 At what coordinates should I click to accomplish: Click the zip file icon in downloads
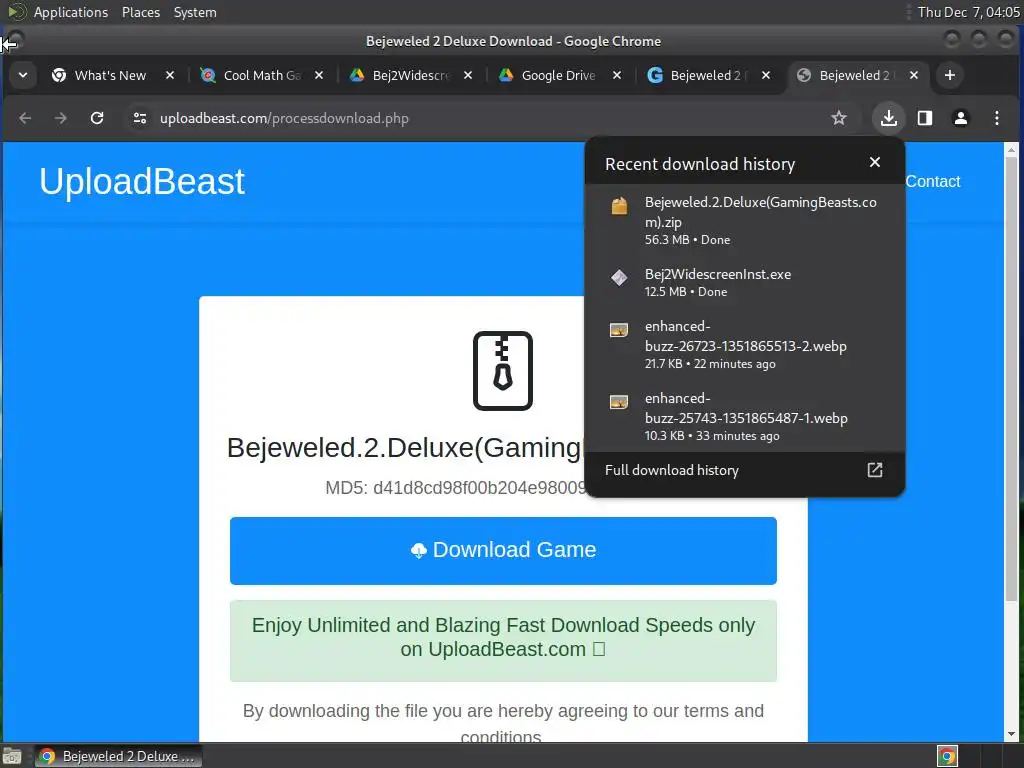coord(619,206)
